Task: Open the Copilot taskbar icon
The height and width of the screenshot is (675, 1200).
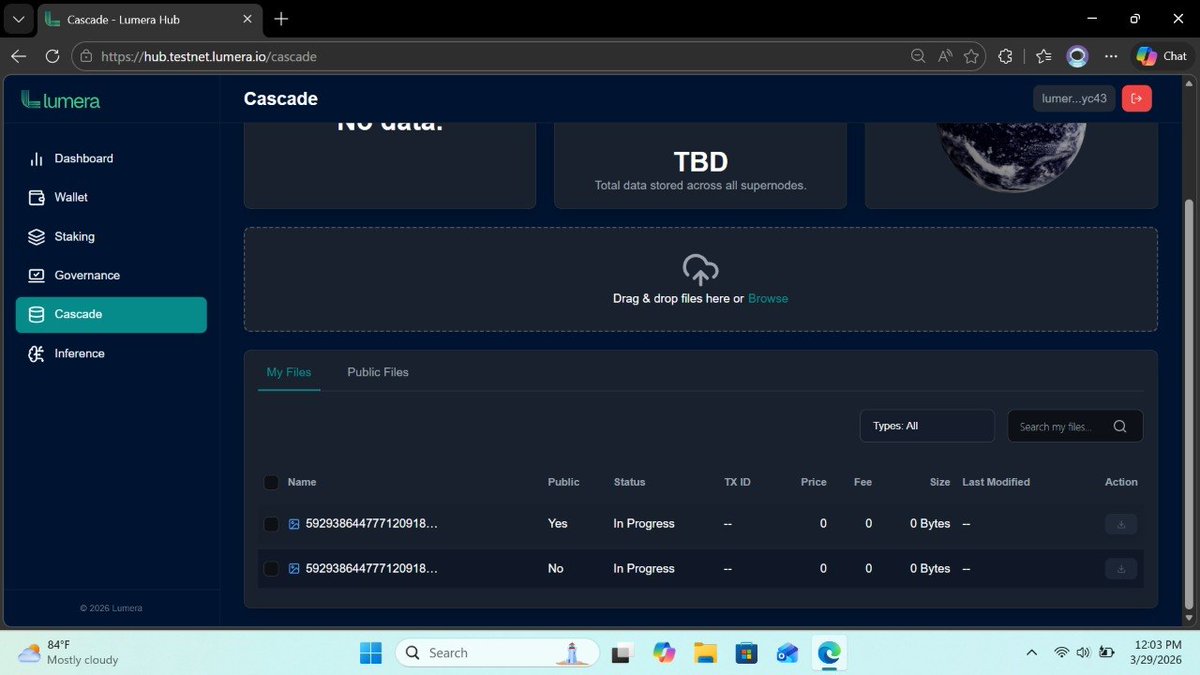Action: pyautogui.click(x=664, y=653)
